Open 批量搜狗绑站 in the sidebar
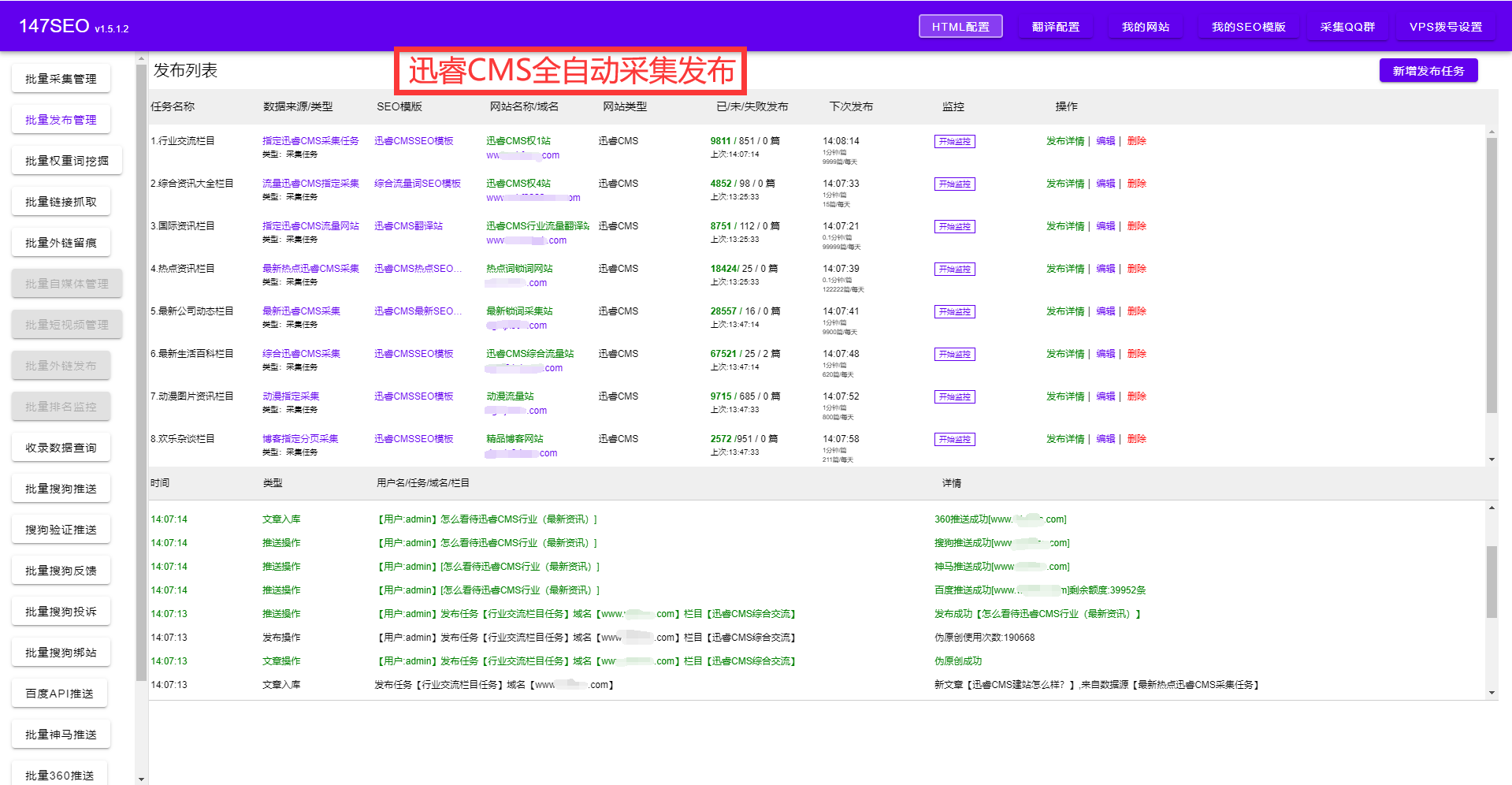 pos(61,653)
